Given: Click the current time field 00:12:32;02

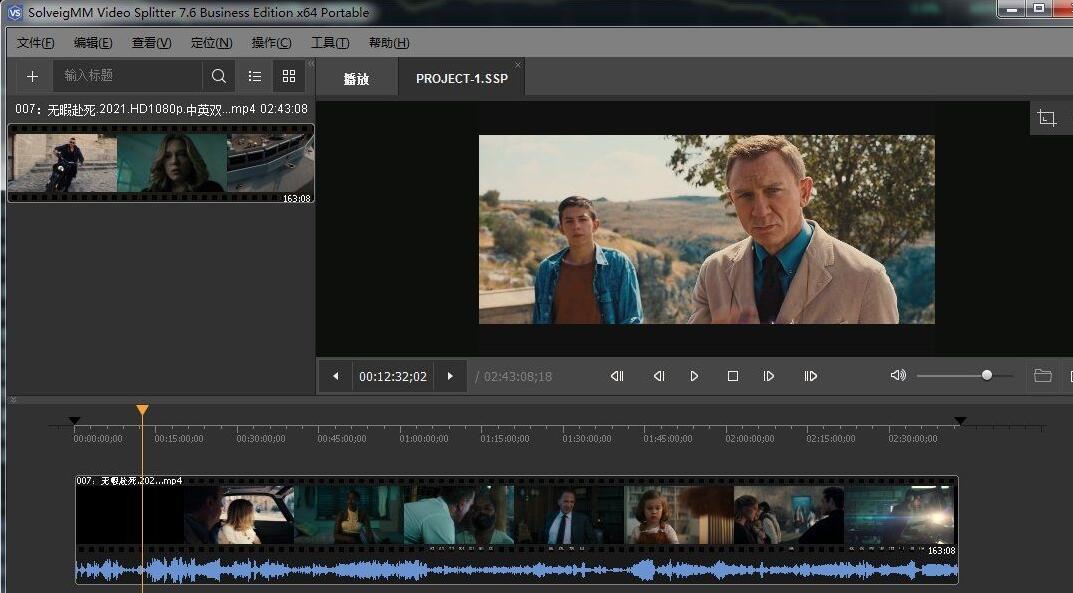Looking at the screenshot, I should click(393, 376).
